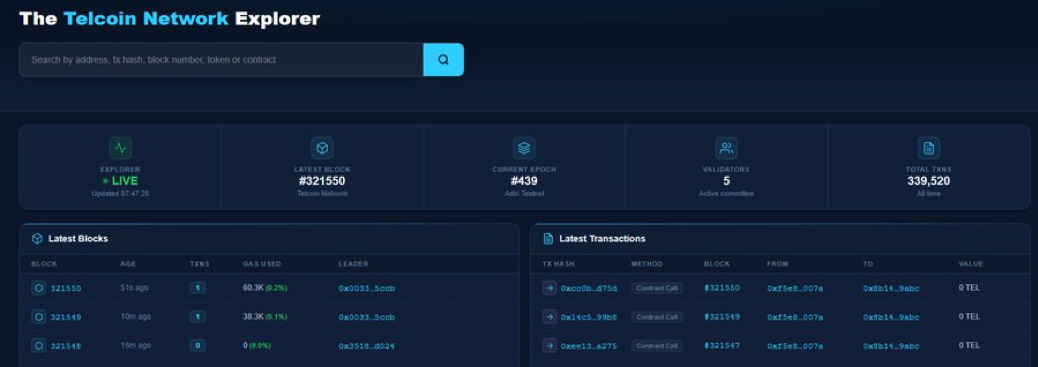Click the Validators people icon

point(726,148)
